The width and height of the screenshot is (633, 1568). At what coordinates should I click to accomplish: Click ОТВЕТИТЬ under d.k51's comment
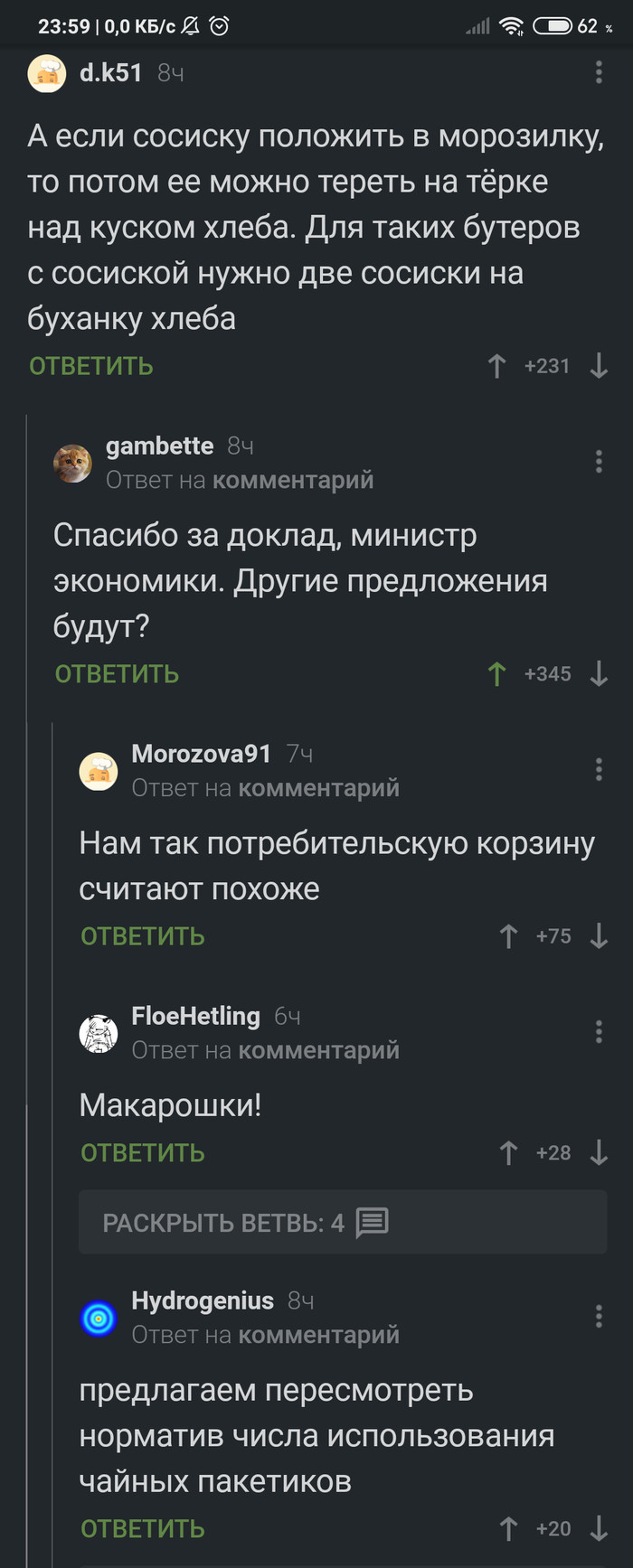(90, 365)
